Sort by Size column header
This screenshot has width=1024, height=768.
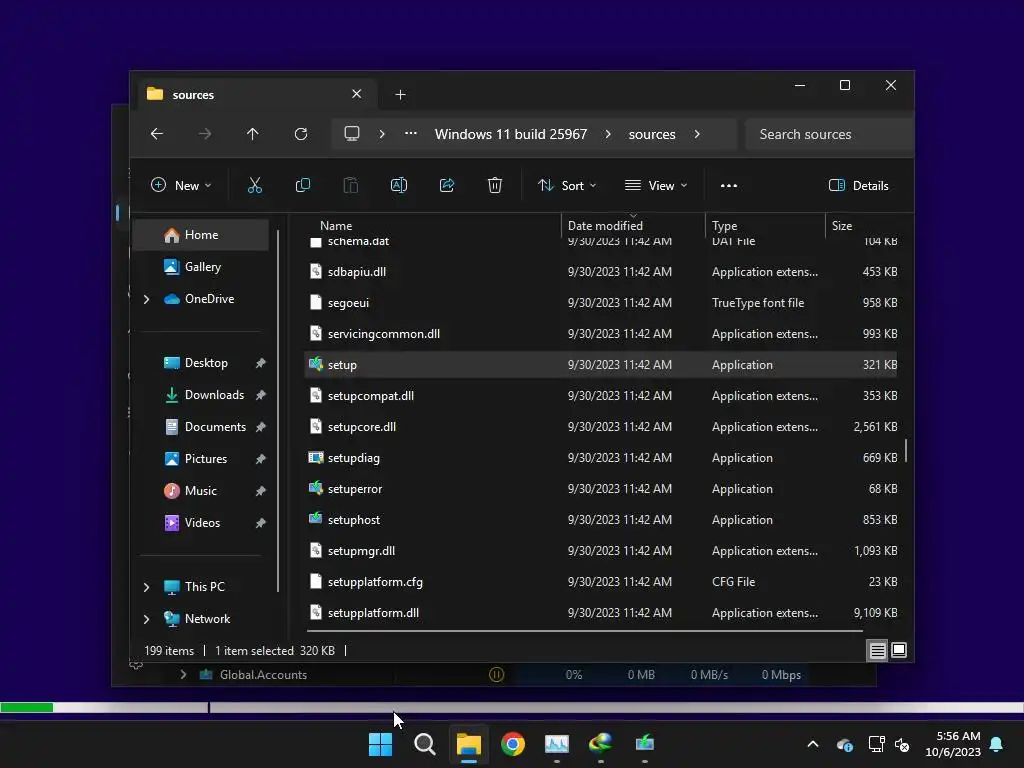tap(842, 226)
